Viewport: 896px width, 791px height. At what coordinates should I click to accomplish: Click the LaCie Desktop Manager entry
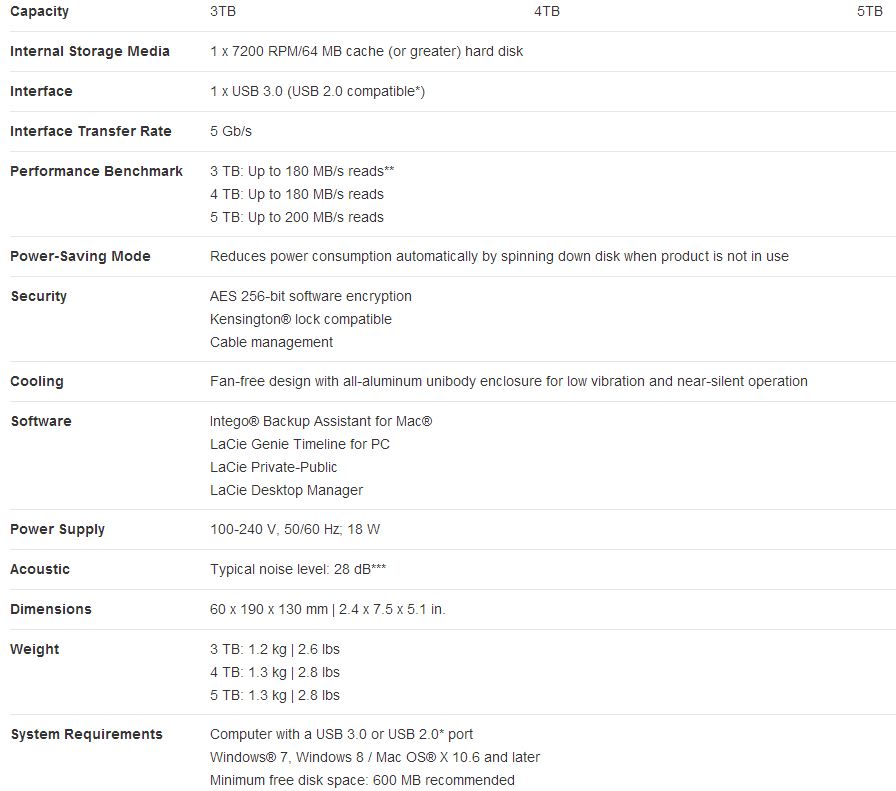coord(286,490)
